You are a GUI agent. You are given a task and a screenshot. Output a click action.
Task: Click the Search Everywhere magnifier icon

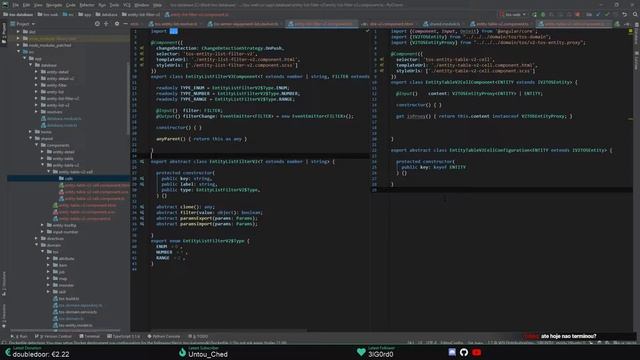click(x=635, y=14)
